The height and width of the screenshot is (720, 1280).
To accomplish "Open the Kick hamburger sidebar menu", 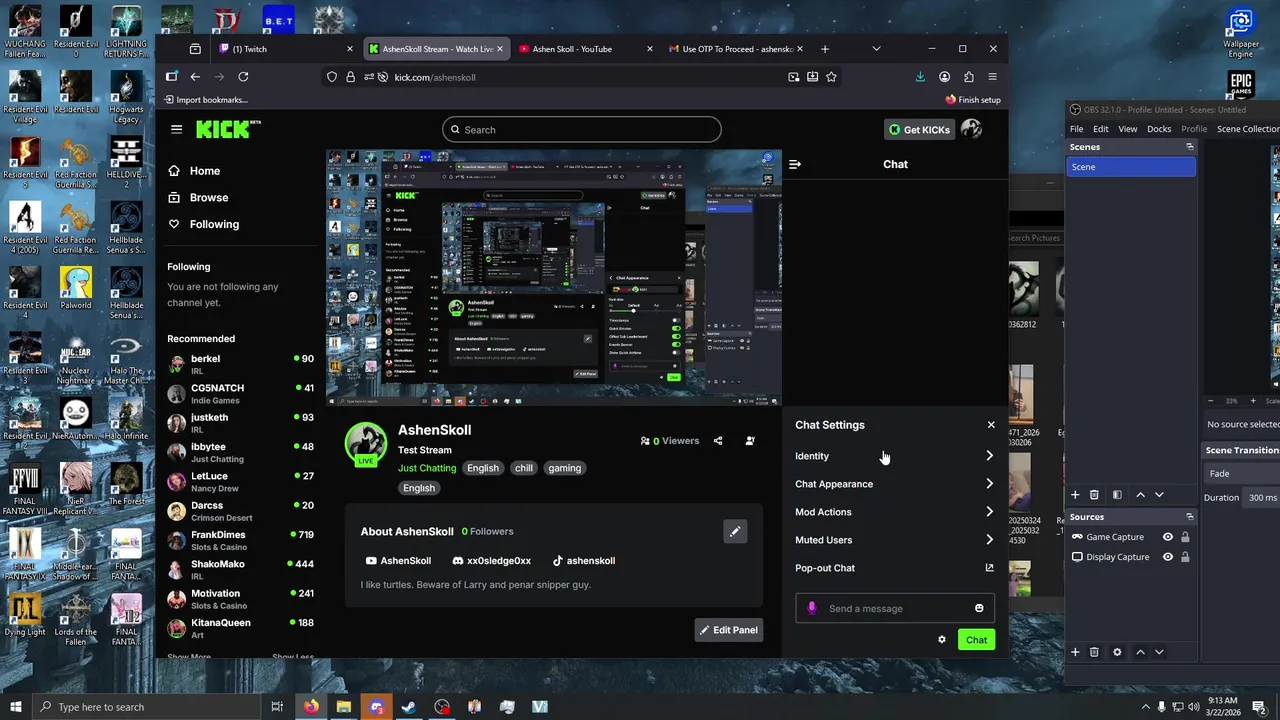I will (176, 129).
